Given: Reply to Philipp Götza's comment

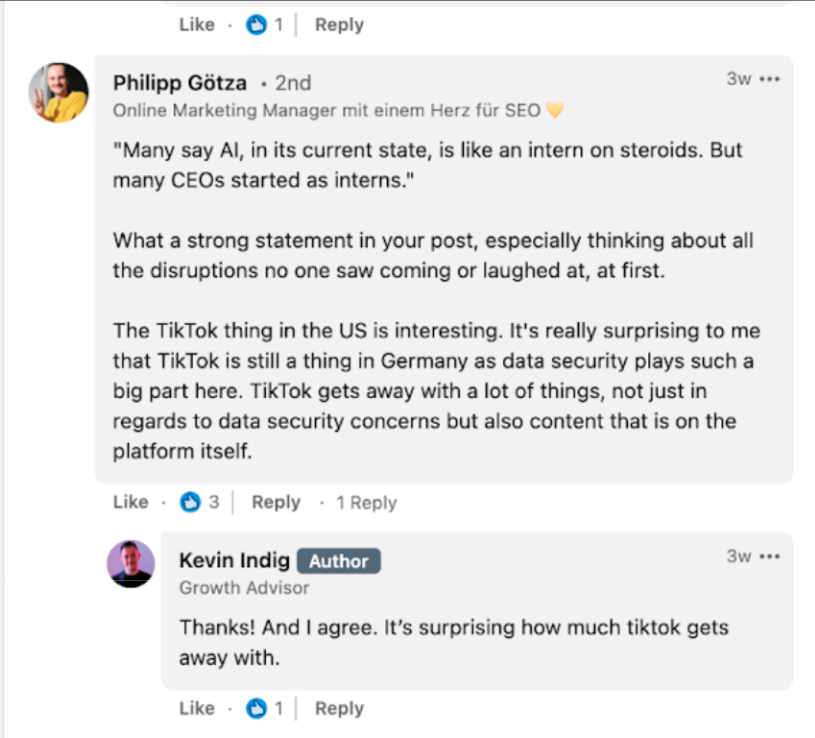Looking at the screenshot, I should [276, 502].
